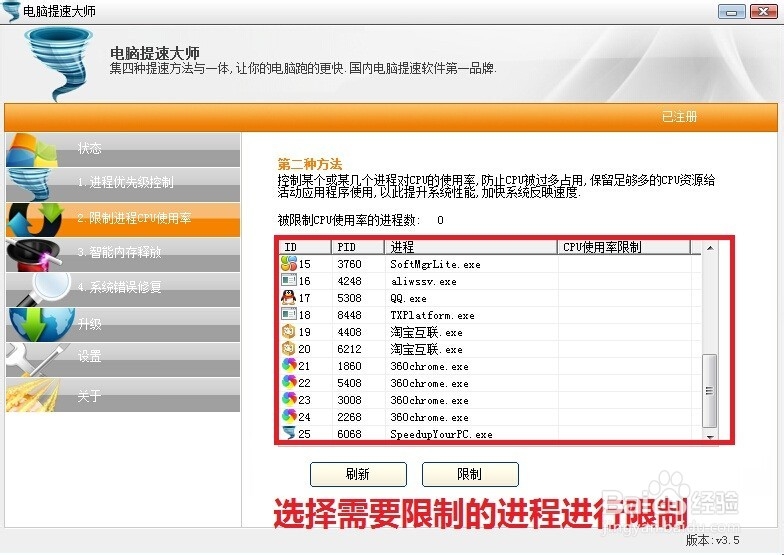This screenshot has height=555, width=784.
Task: Open the 设置 section
Action: [x=123, y=358]
